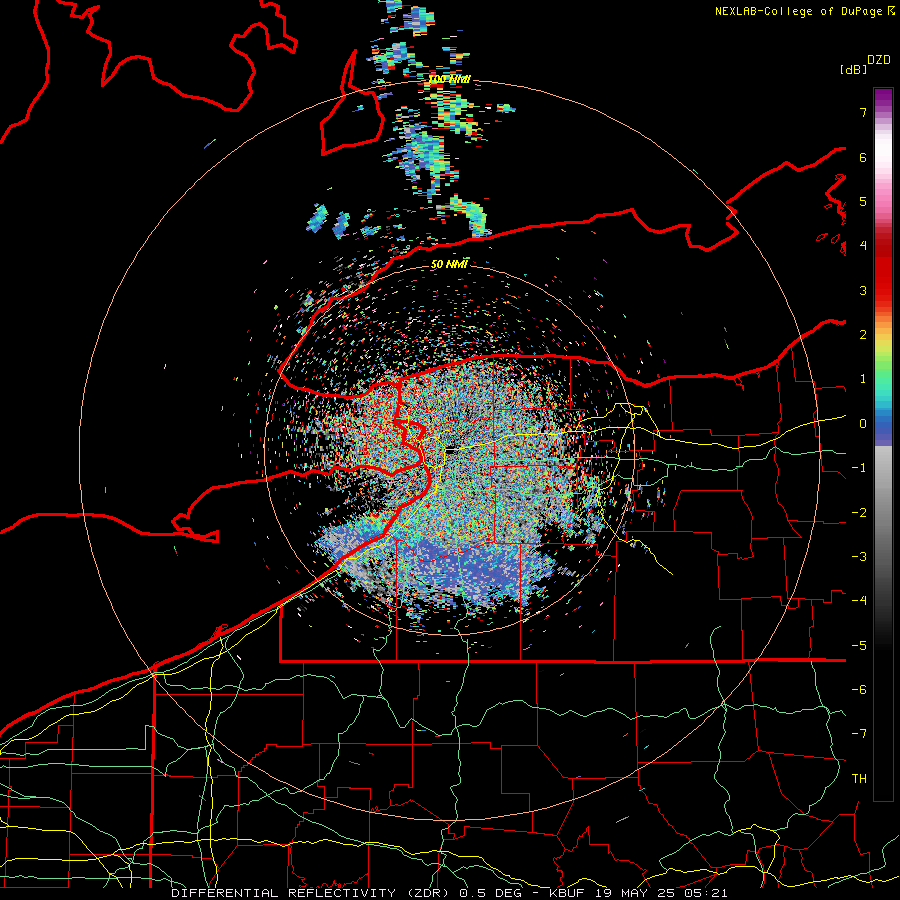Click the 7 value on color scale
This screenshot has width=900, height=900.
[x=863, y=112]
